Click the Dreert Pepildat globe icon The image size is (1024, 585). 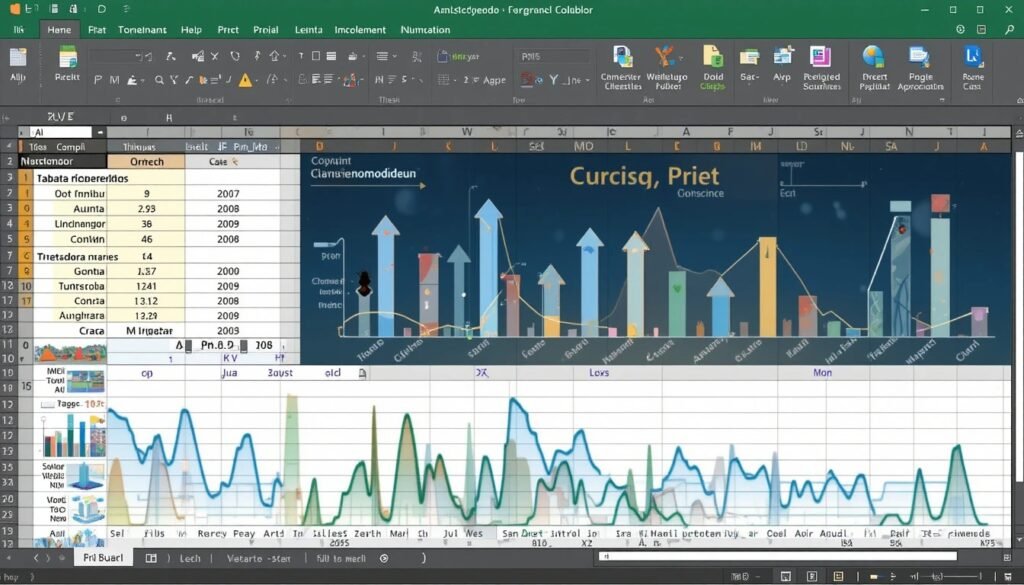[873, 57]
